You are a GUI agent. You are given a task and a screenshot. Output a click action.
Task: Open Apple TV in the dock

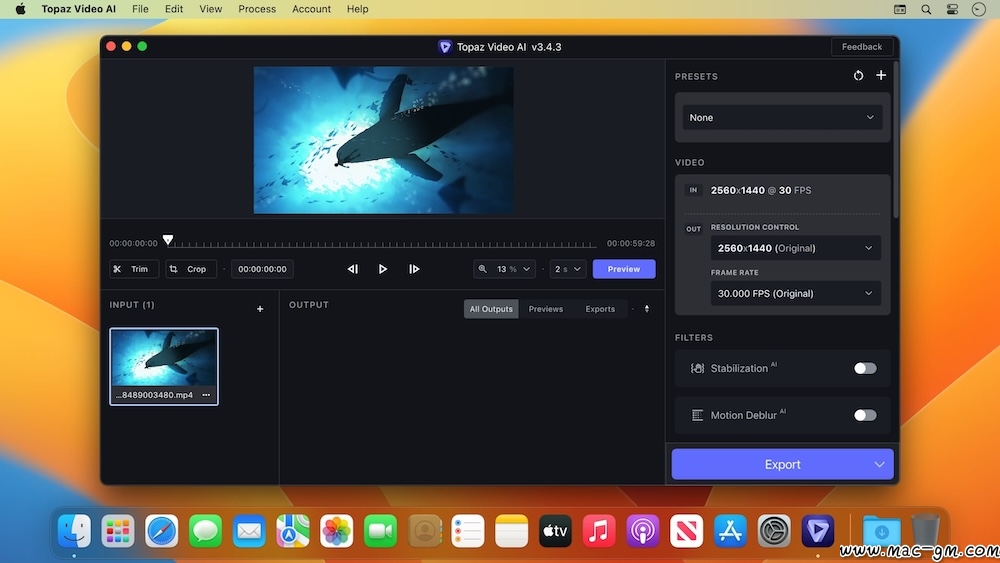[555, 530]
